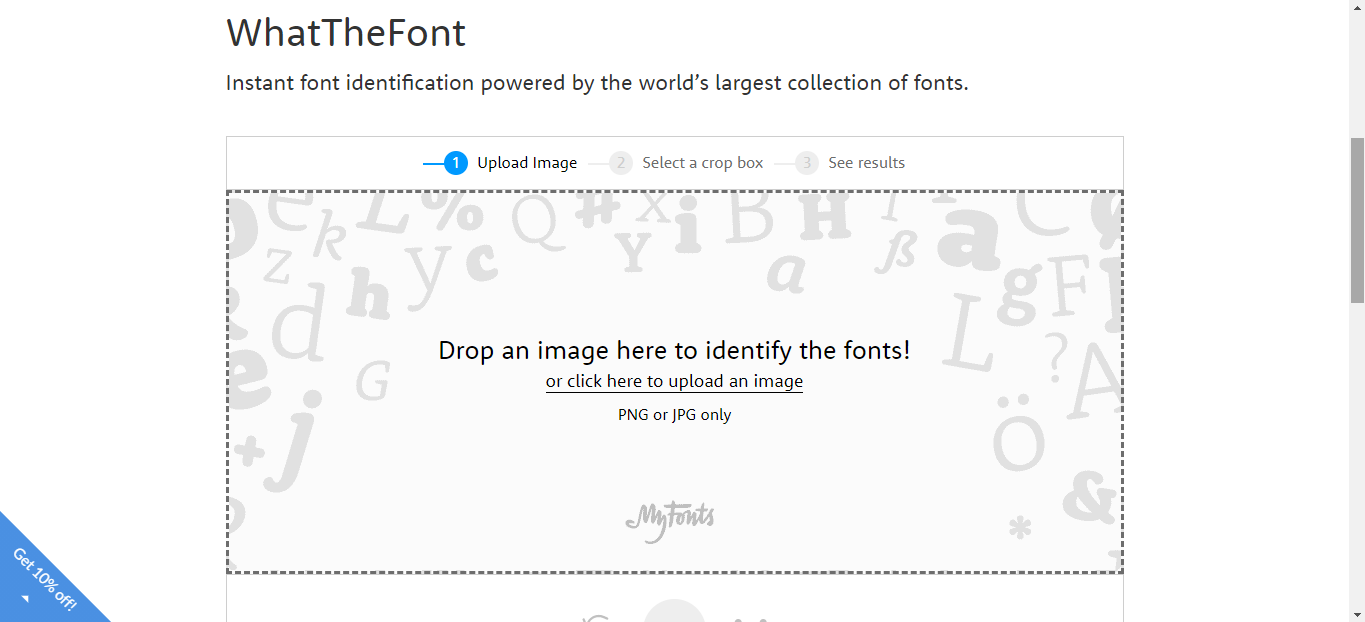Select the step 2 circle indicator
This screenshot has width=1365, height=622.
point(621,162)
